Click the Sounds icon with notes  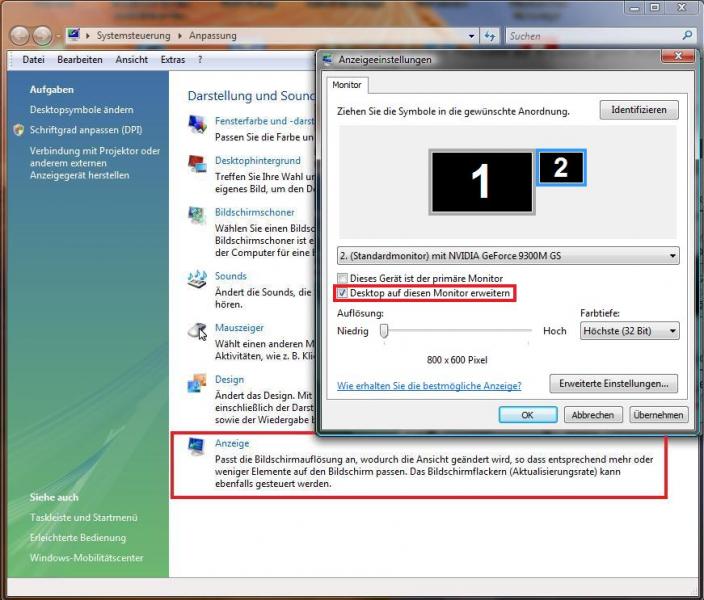coord(197,279)
